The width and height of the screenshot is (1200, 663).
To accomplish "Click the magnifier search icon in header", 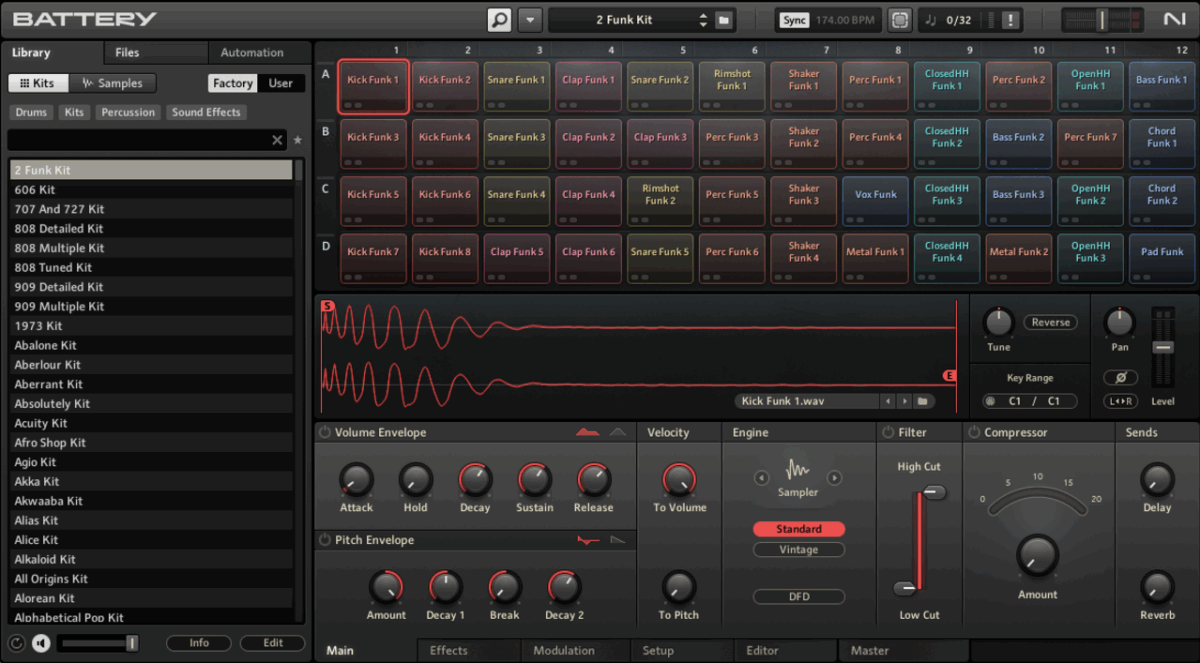I will point(499,20).
